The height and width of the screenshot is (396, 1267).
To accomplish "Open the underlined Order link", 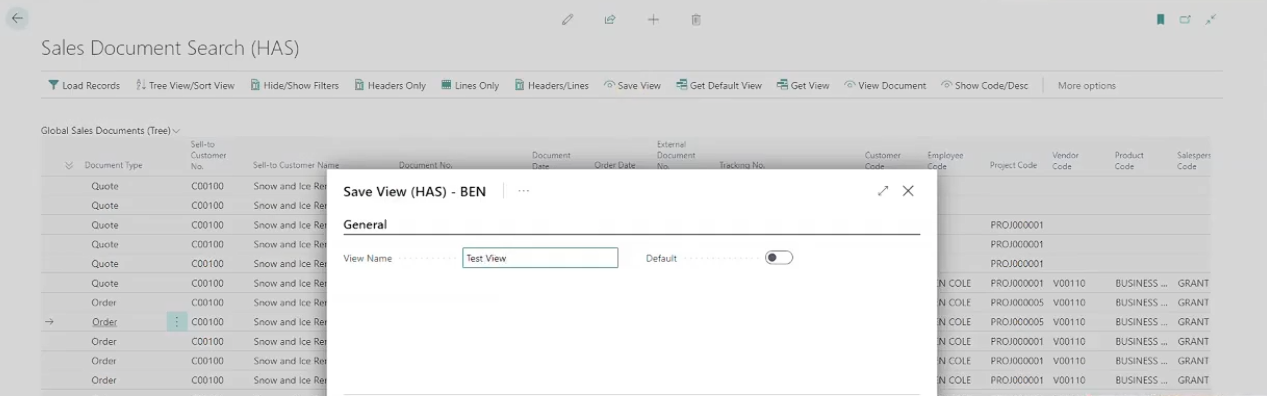I will [104, 322].
